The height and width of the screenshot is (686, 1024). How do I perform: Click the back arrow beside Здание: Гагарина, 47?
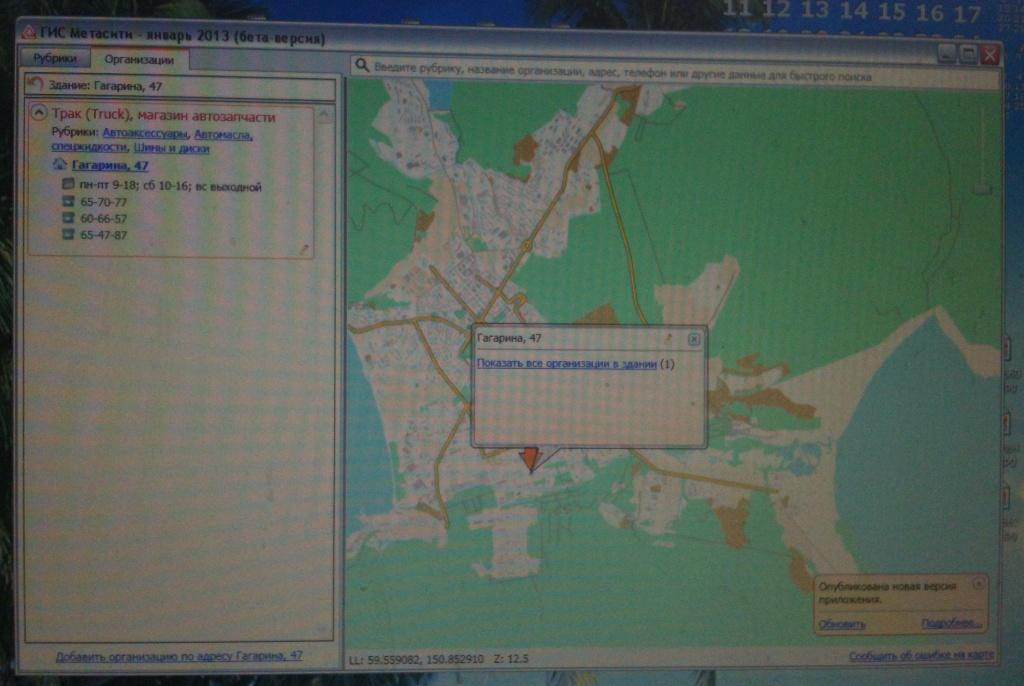pyautogui.click(x=35, y=85)
